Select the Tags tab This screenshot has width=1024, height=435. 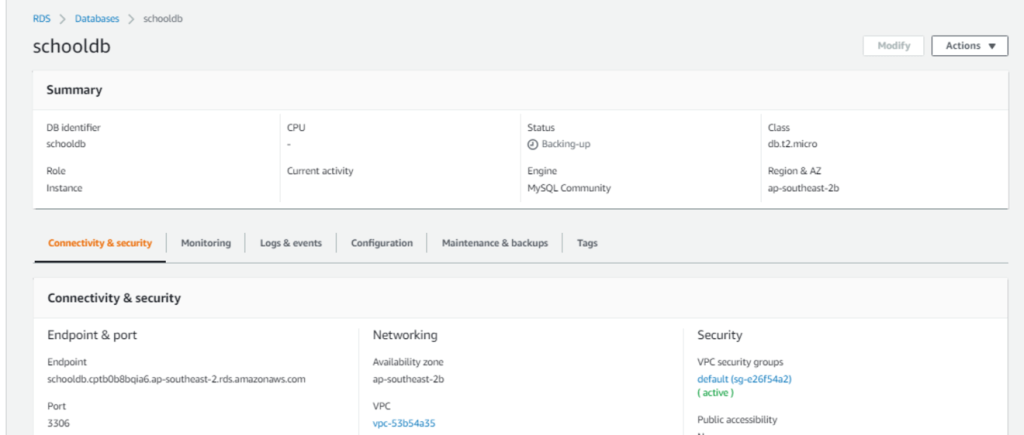588,243
